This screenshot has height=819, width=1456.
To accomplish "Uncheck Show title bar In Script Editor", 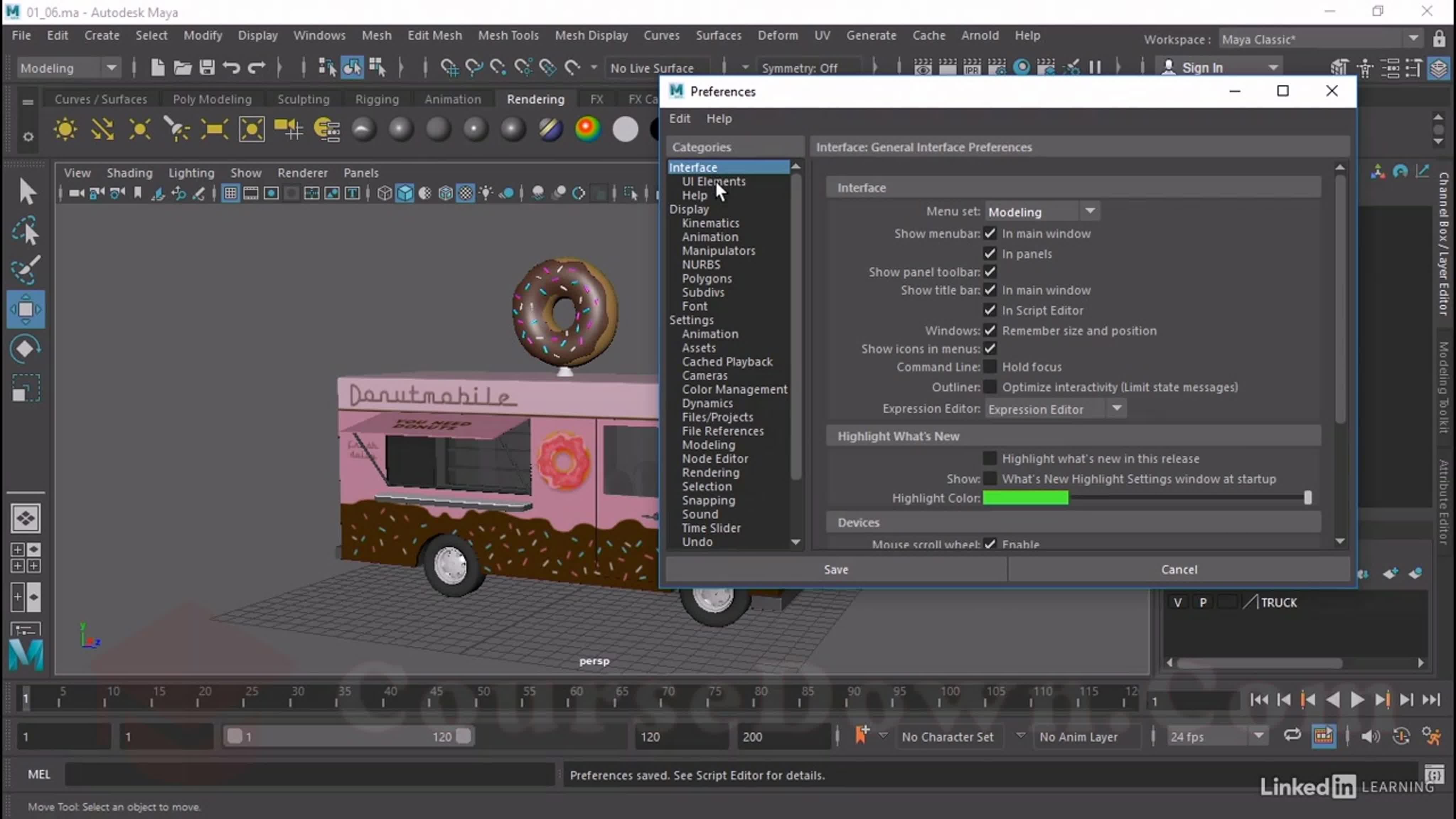I will 990,310.
